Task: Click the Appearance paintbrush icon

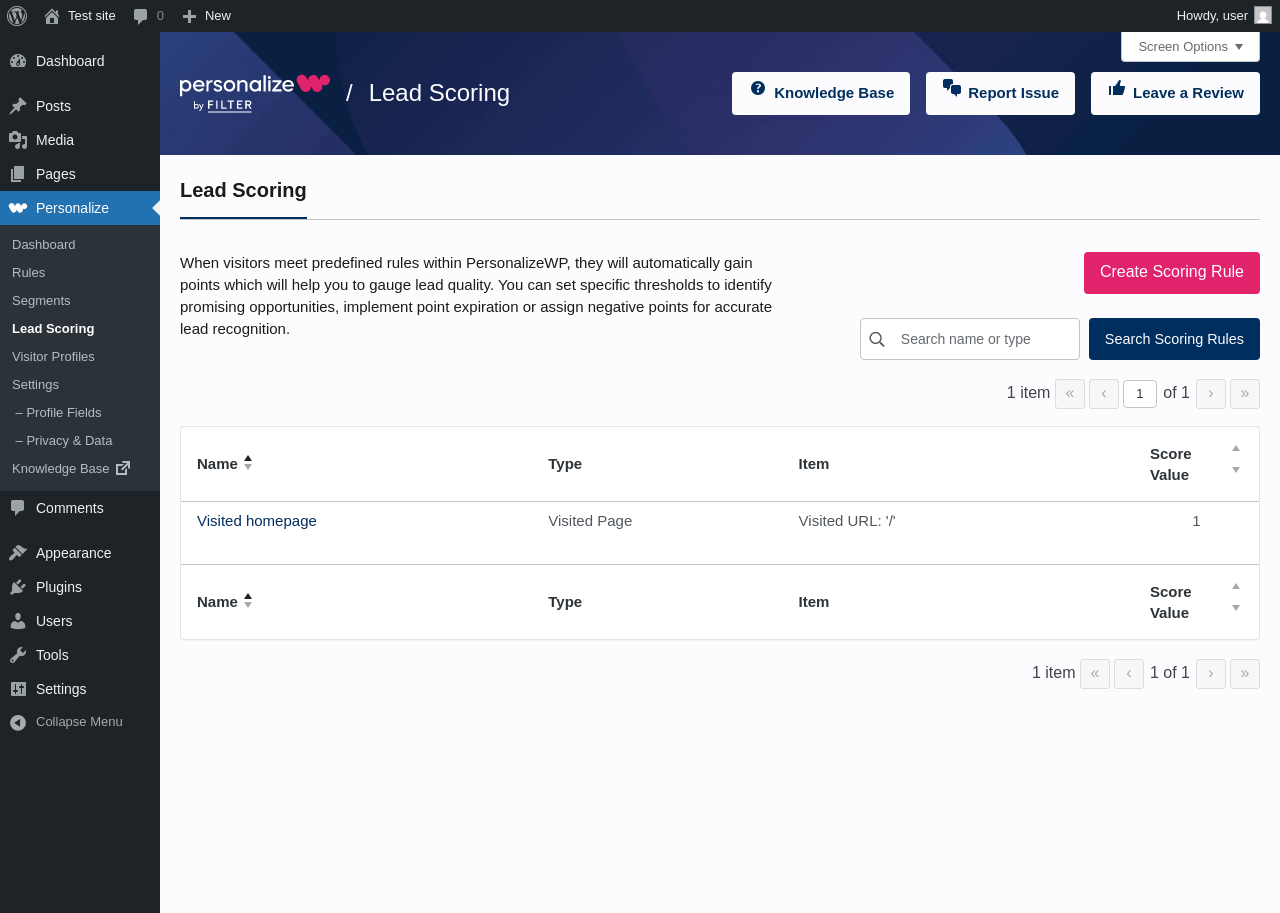Action: [x=18, y=553]
